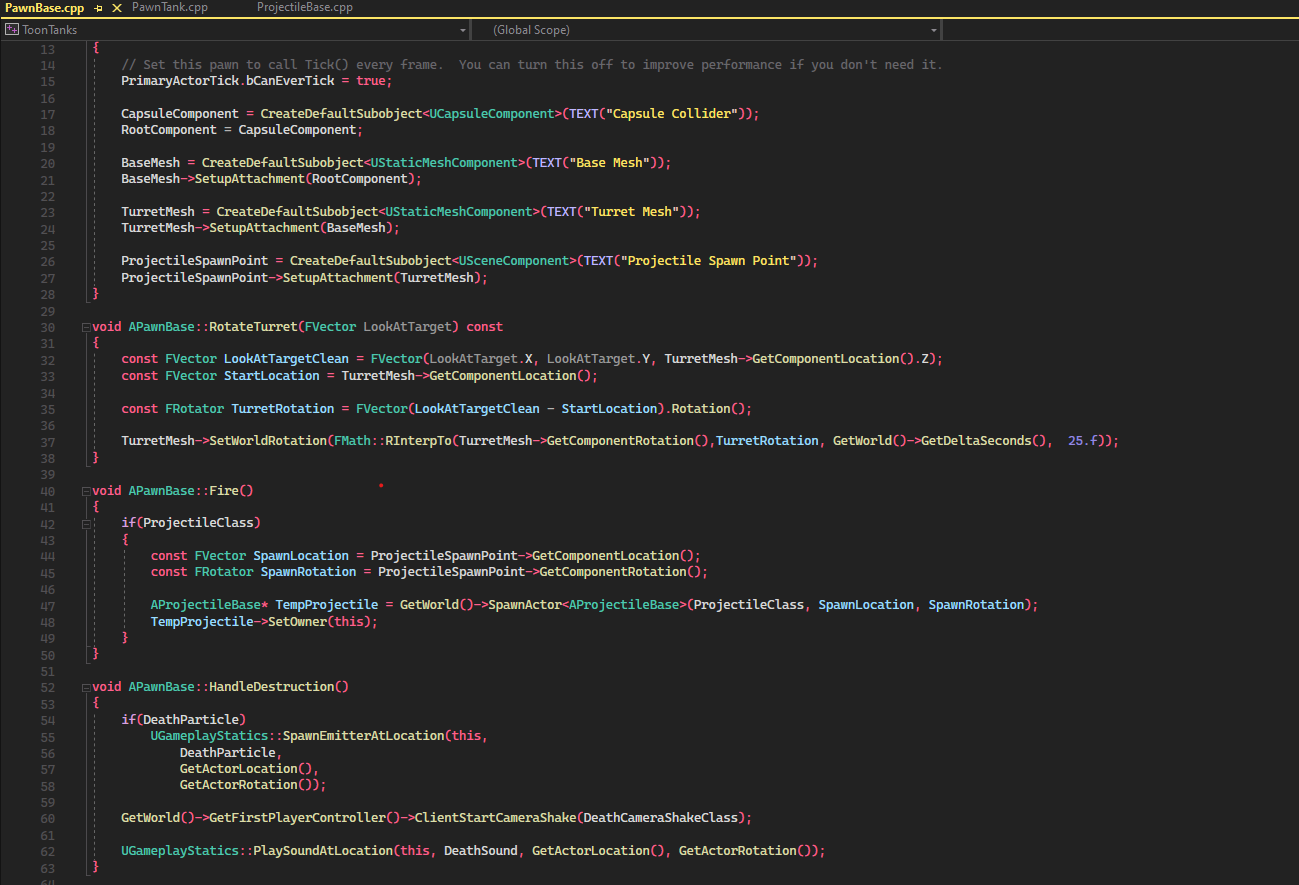The image size is (1299, 885).
Task: Collapse the RotateTurret function
Action: point(85,327)
